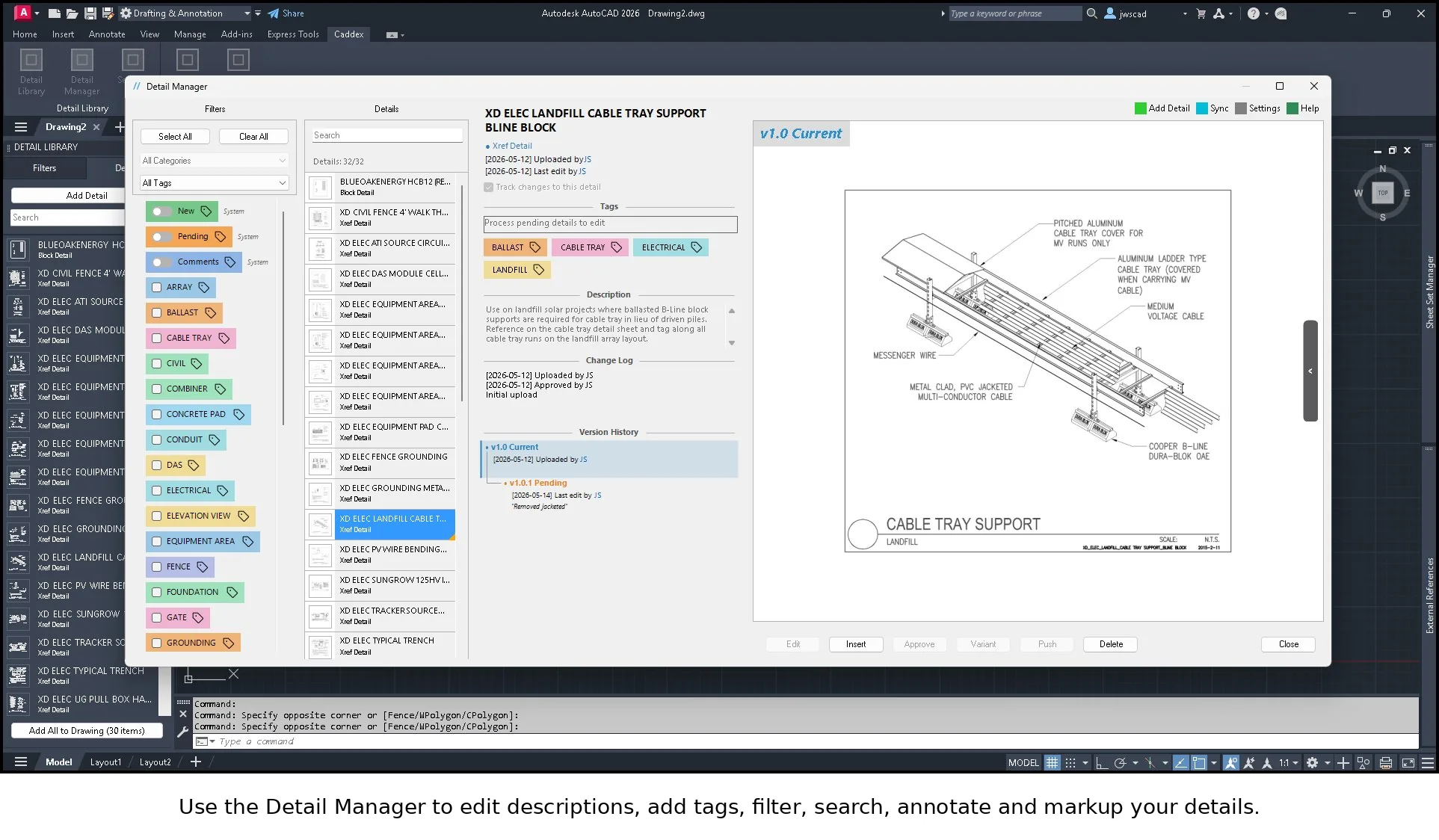Screen dimensions: 1439x840
Task: Check the ARRAY tag filter checkbox
Action: 156,287
